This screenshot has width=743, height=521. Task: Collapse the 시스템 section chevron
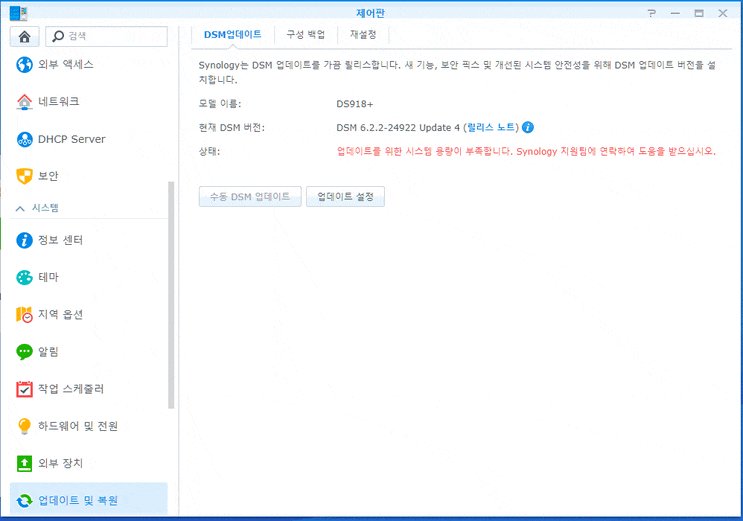tap(20, 208)
